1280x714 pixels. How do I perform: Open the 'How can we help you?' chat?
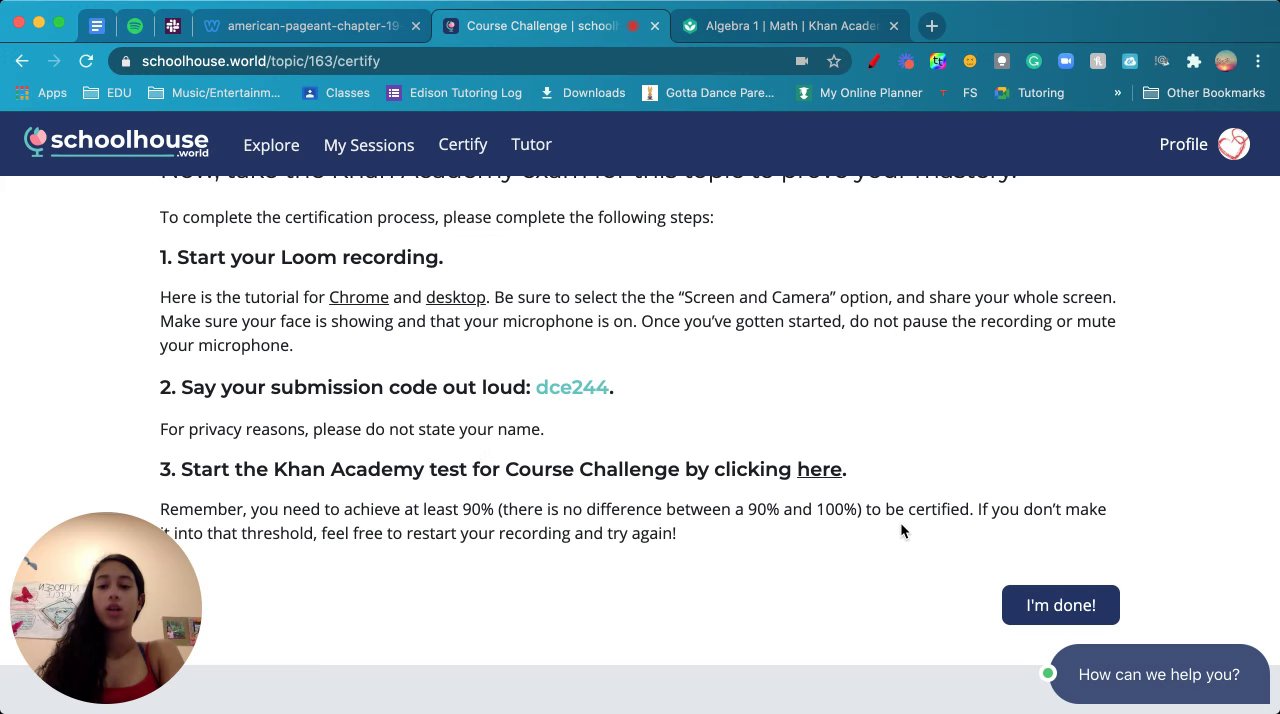coord(1159,674)
